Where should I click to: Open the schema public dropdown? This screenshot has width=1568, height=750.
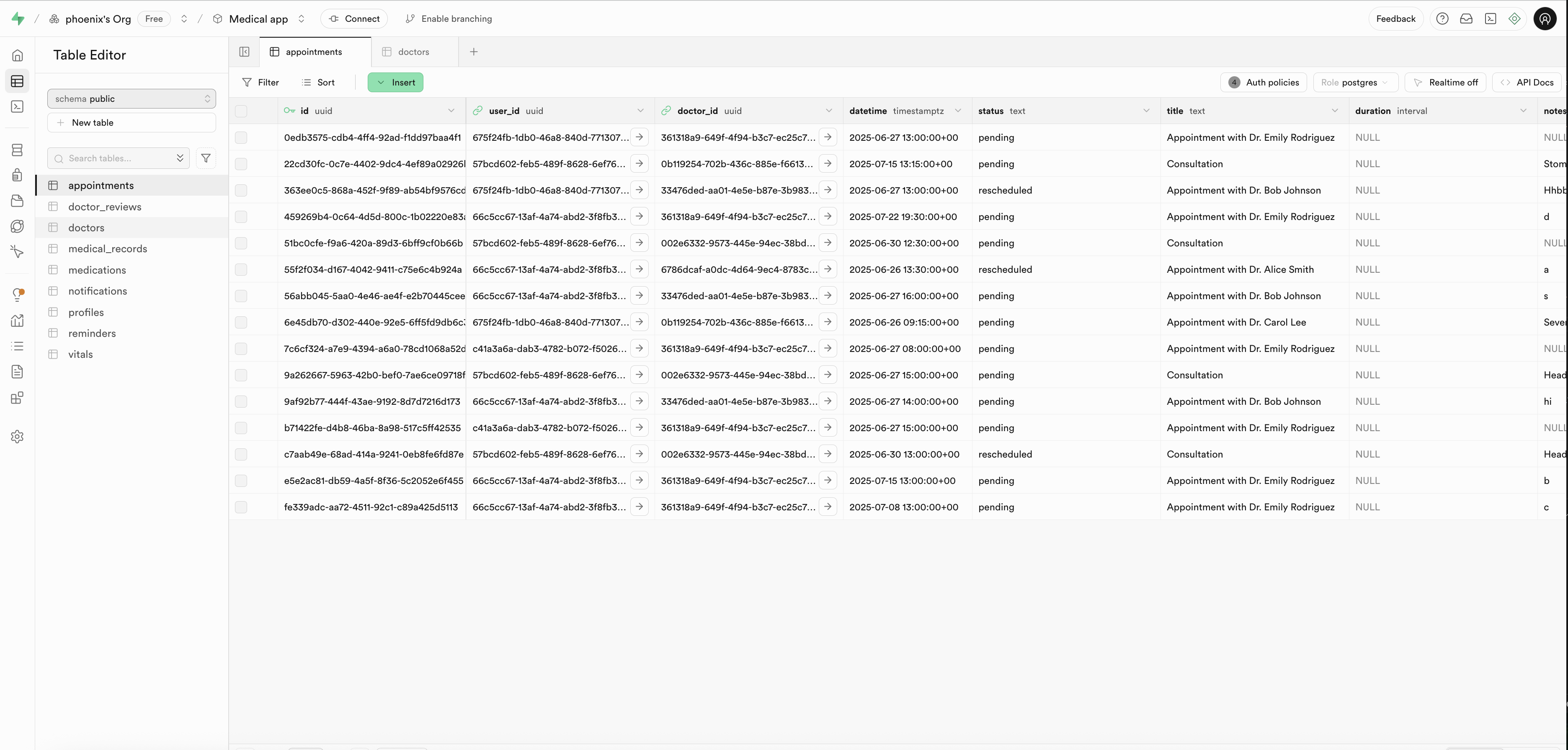click(x=132, y=98)
